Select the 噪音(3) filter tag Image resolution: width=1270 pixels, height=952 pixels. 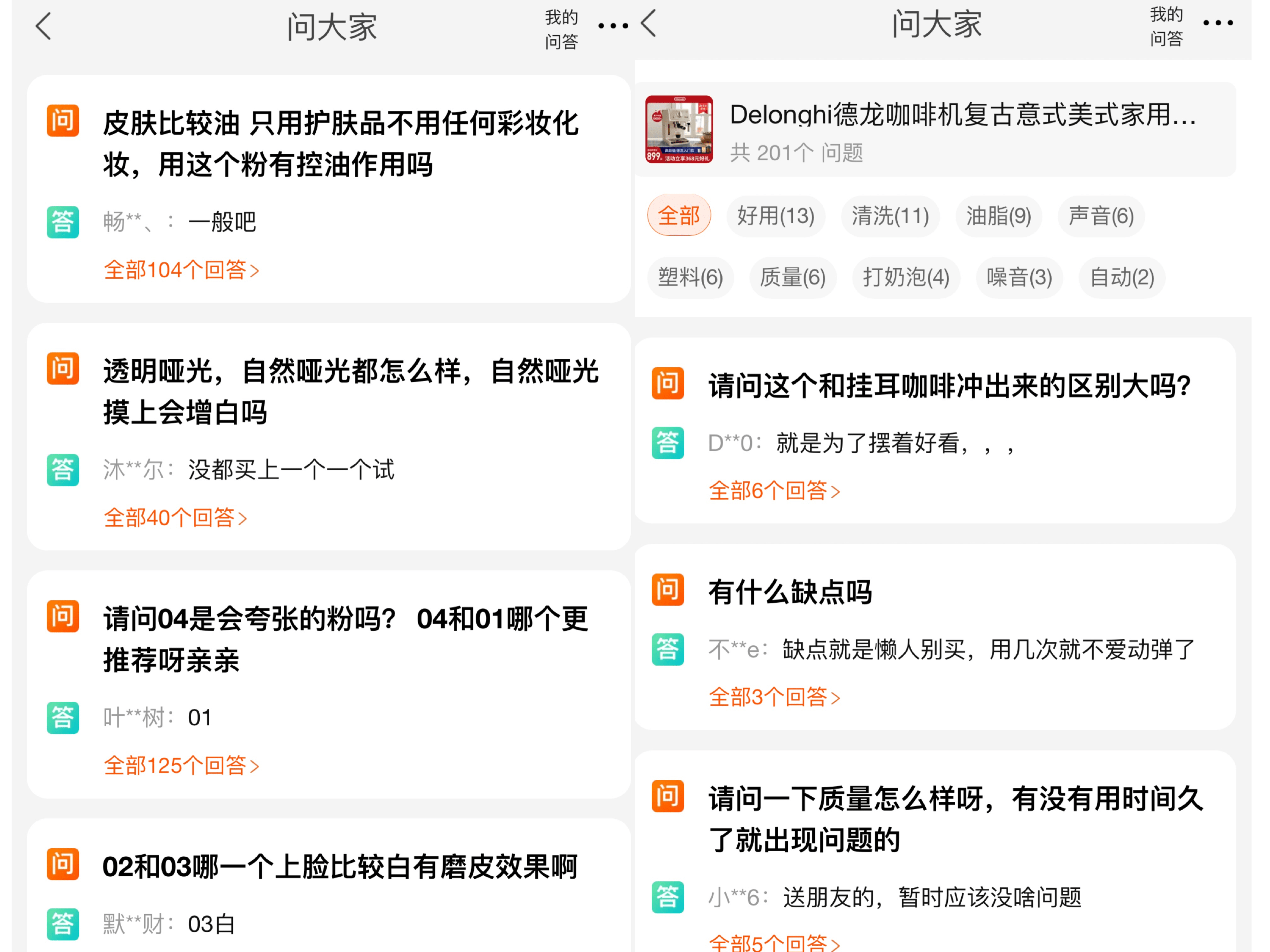click(x=1019, y=277)
